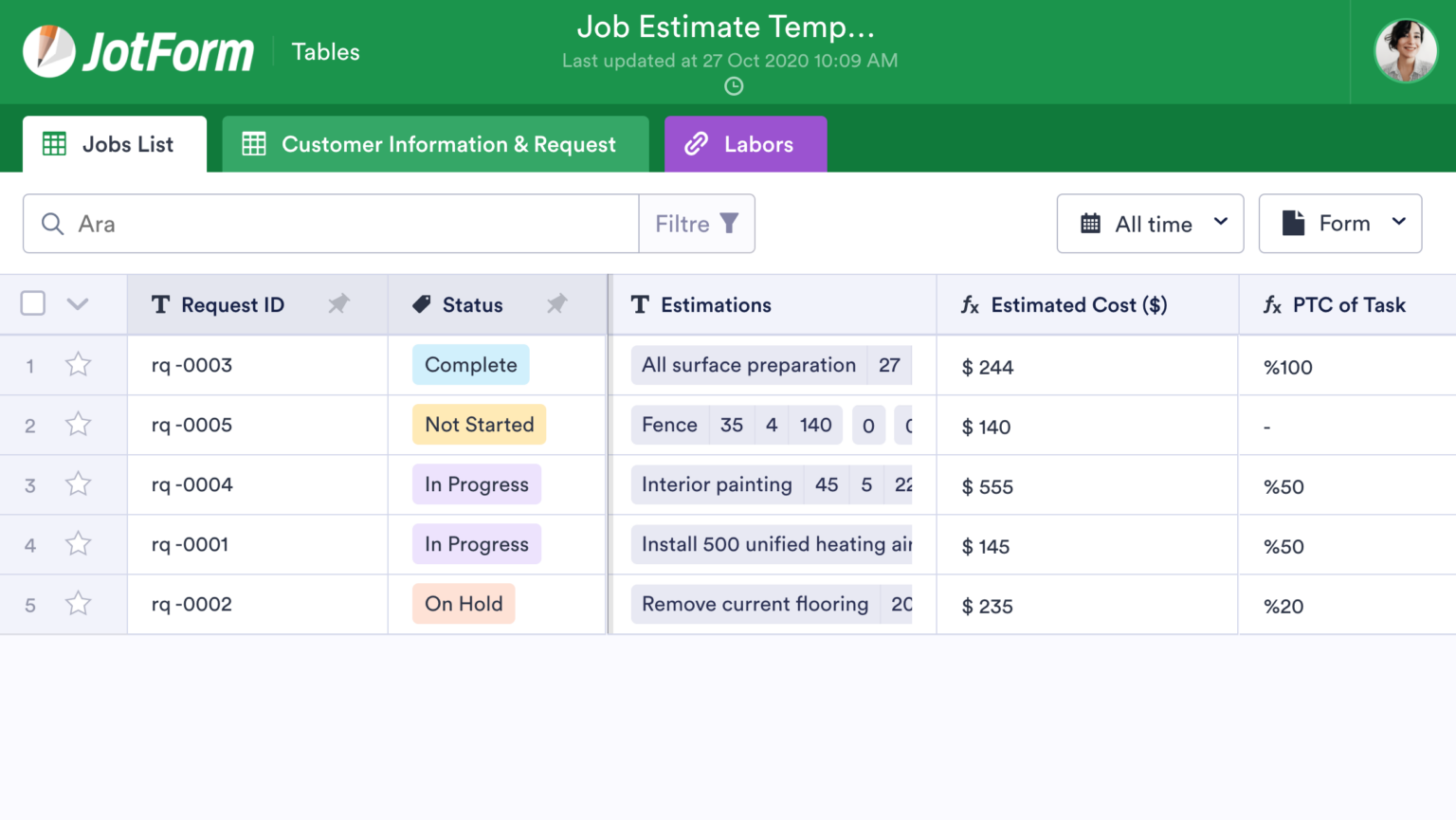Open the All time date range dropdown
The height and width of the screenshot is (820, 1456).
tap(1150, 224)
